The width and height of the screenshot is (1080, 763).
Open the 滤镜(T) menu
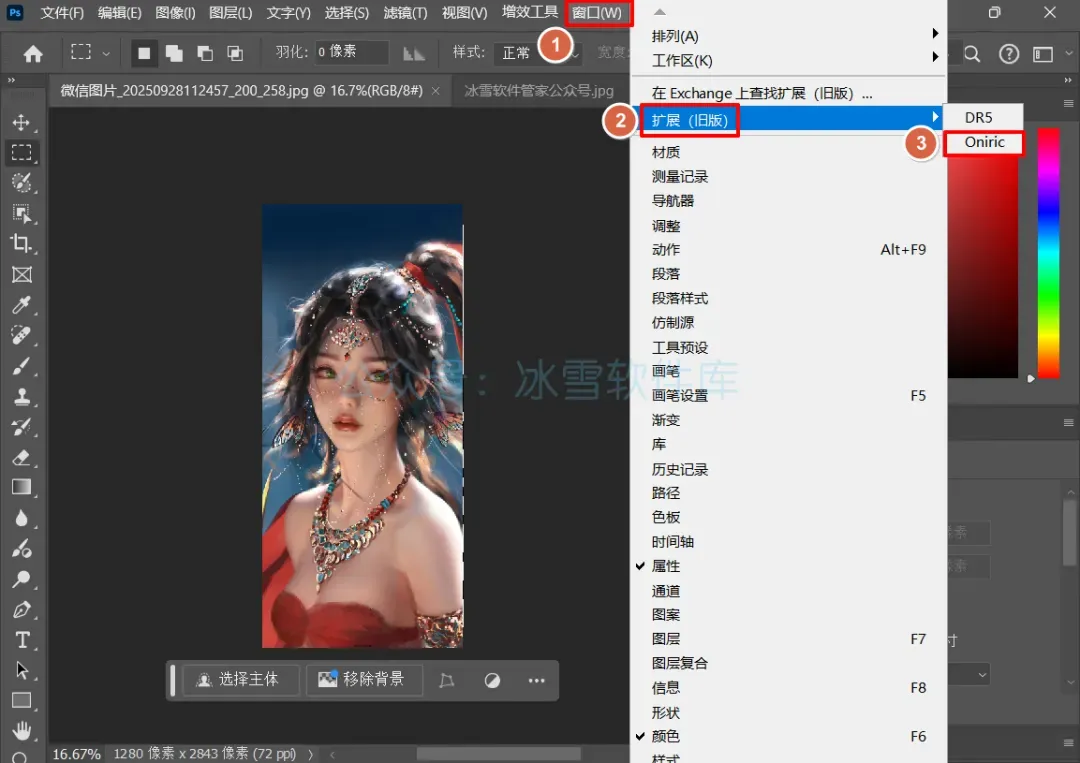pyautogui.click(x=405, y=13)
